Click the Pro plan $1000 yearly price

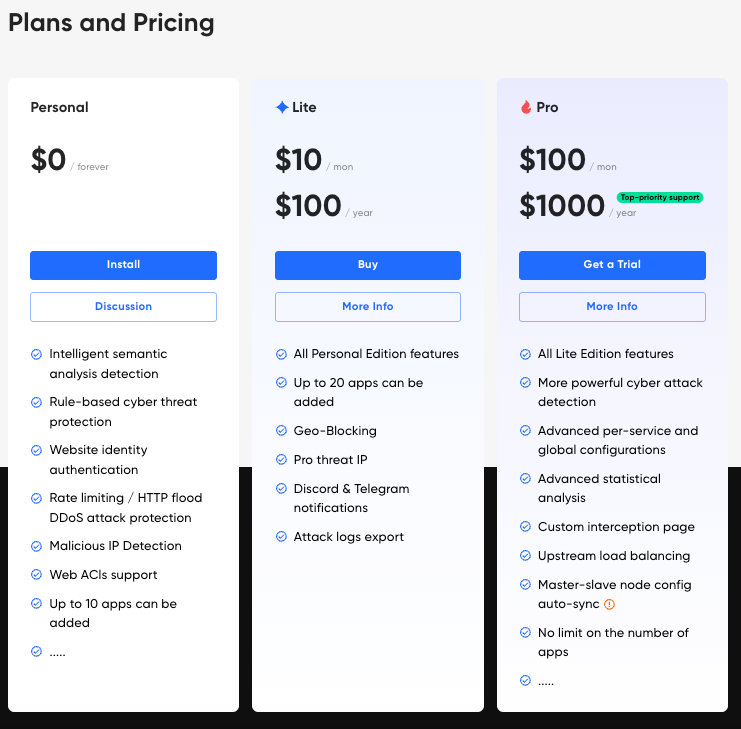pyautogui.click(x=562, y=206)
